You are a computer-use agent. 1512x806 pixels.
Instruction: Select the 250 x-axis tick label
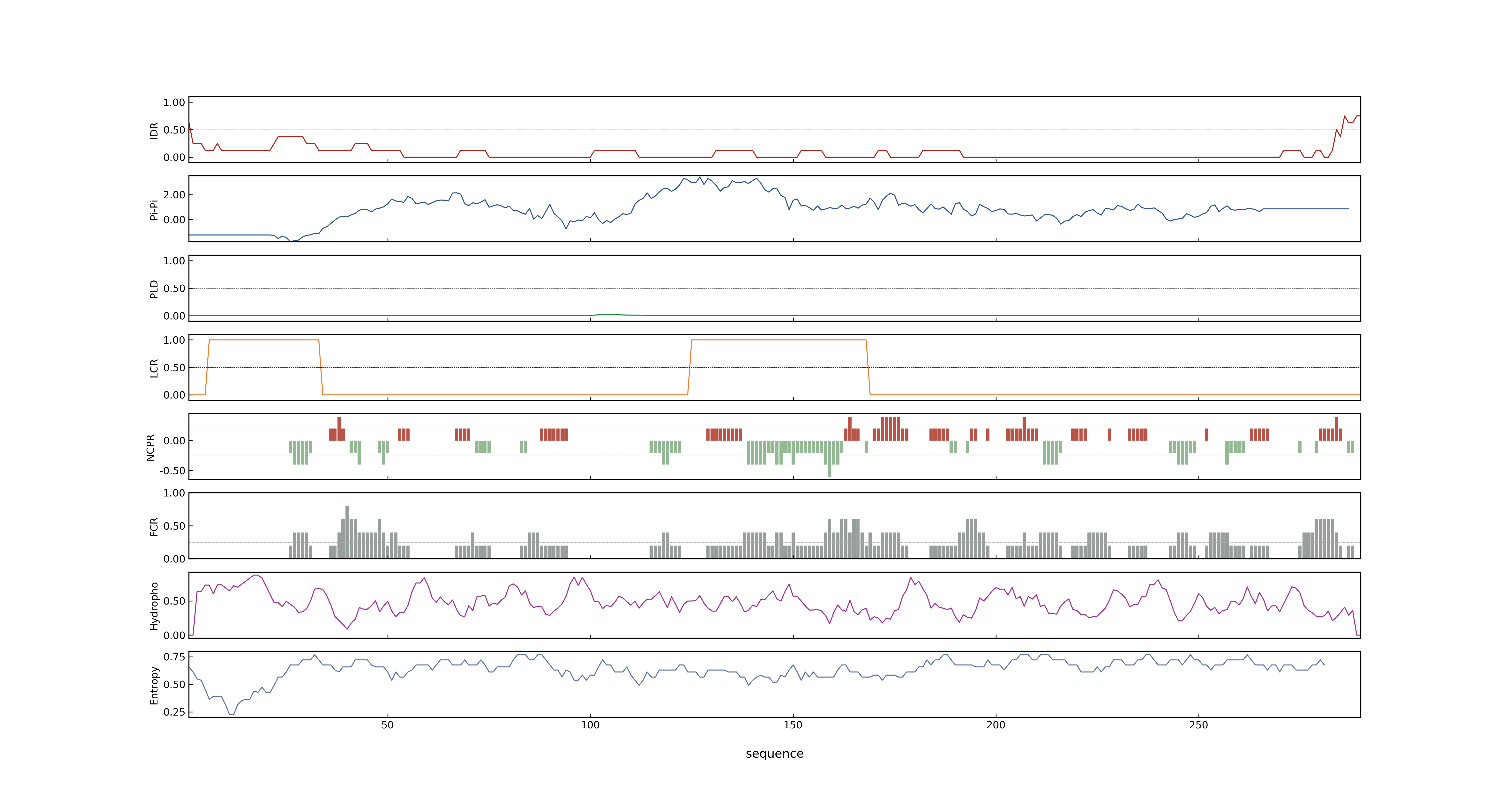pyautogui.click(x=1198, y=725)
